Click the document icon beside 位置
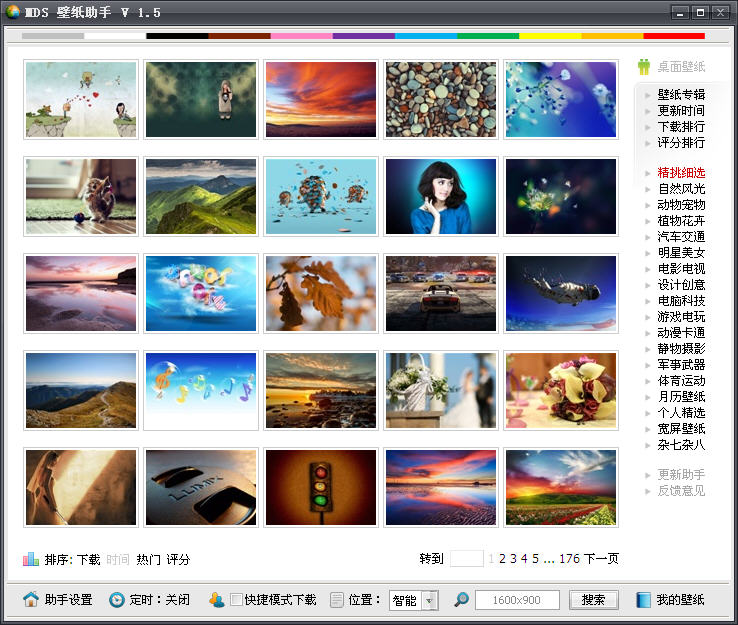The image size is (738, 625). tap(337, 600)
